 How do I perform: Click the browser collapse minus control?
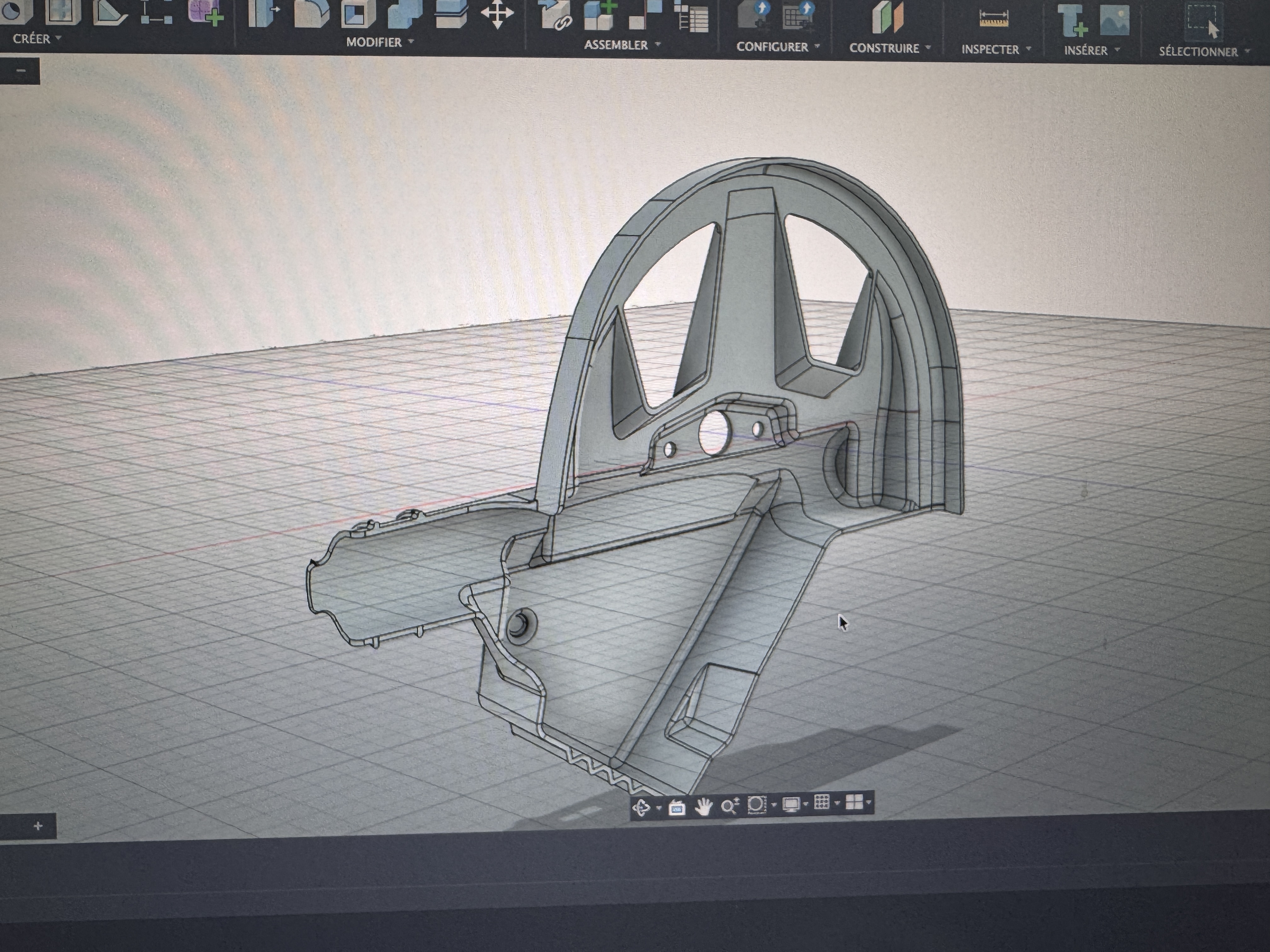coord(22,70)
